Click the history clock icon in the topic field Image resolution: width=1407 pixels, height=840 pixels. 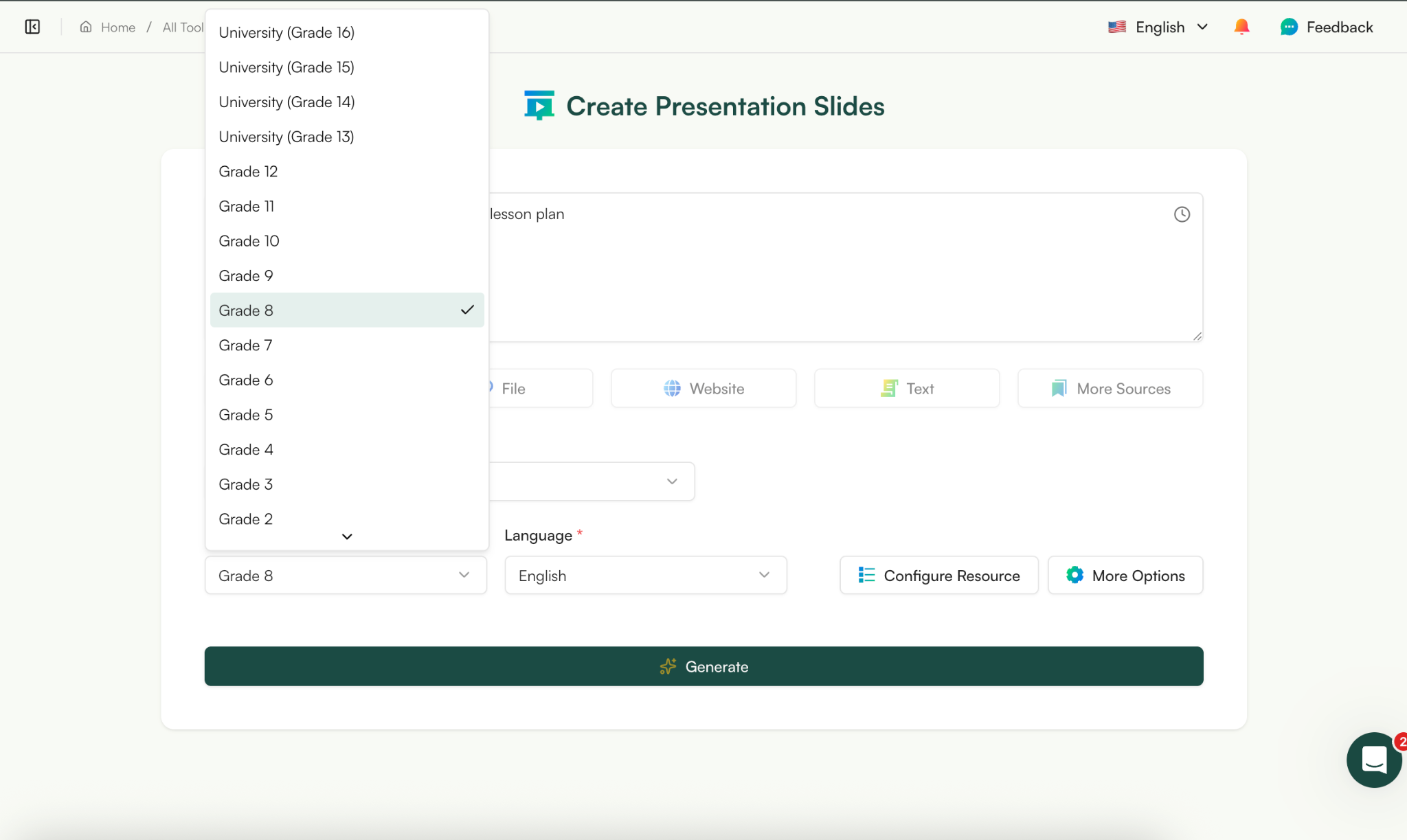point(1182,214)
